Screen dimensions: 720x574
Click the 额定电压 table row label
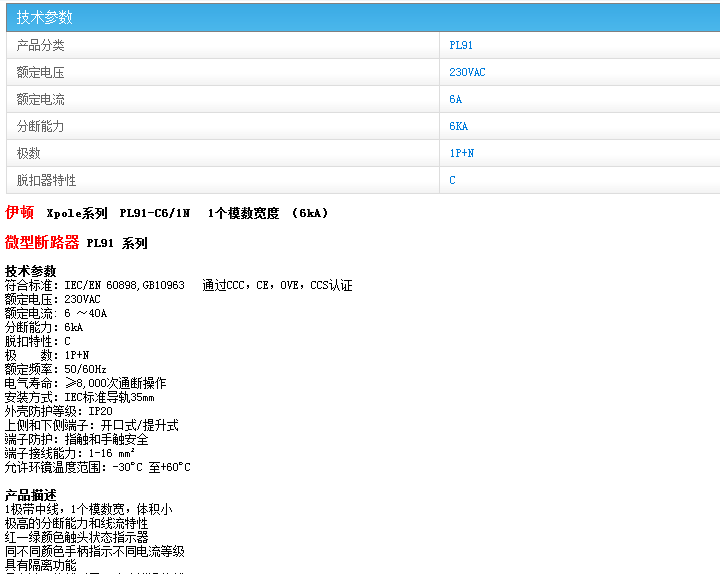click(x=40, y=72)
